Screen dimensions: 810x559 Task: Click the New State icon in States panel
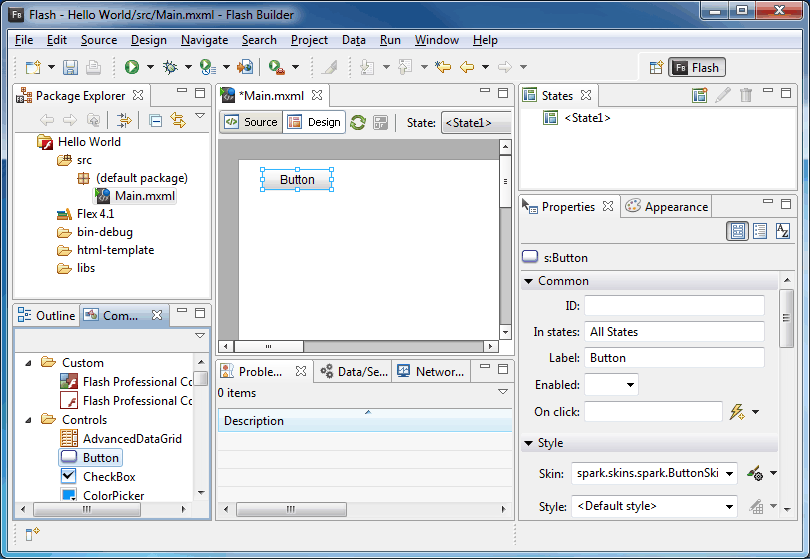click(699, 95)
